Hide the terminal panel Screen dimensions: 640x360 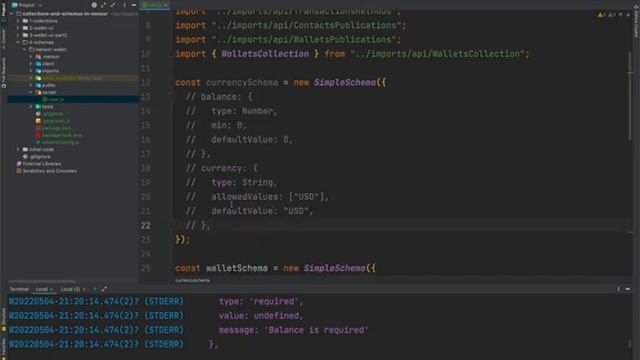pyautogui.click(x=628, y=289)
